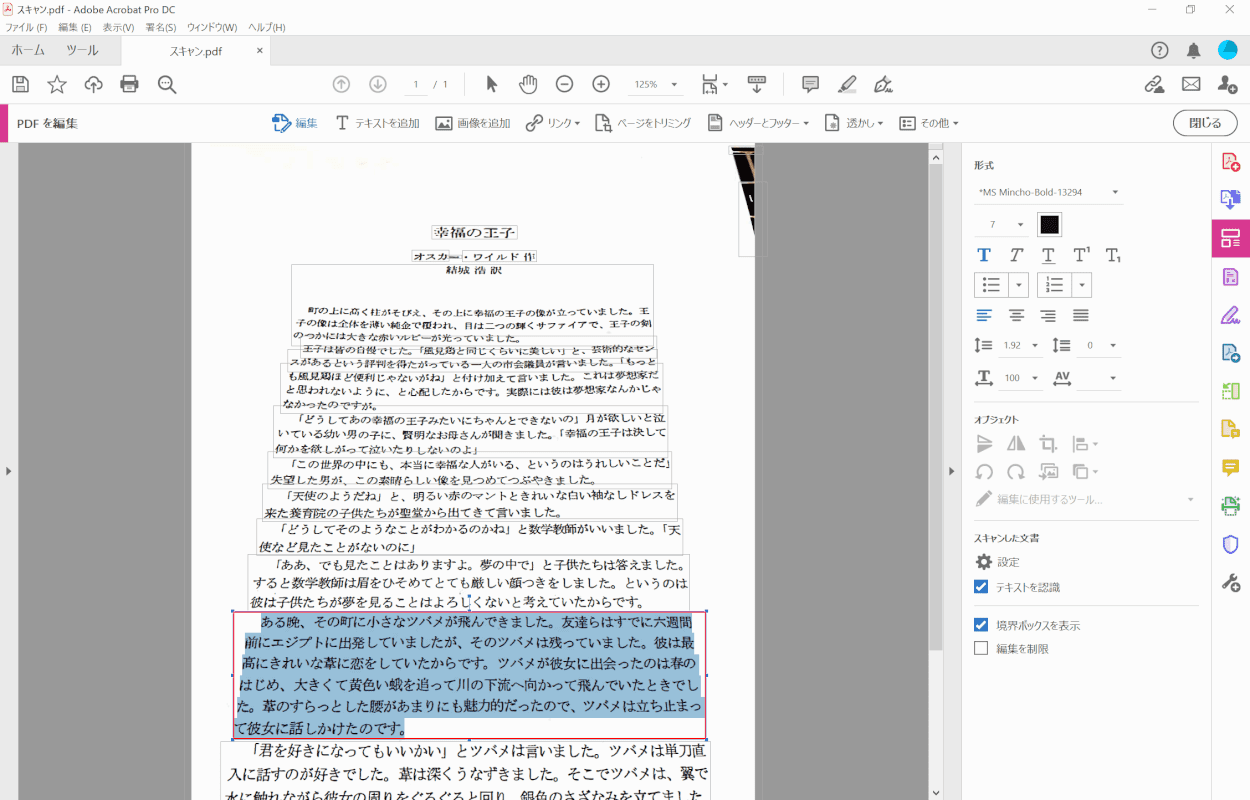Click the Zoom out minus icon
Screen dimensions: 1250x800
[x=564, y=84]
